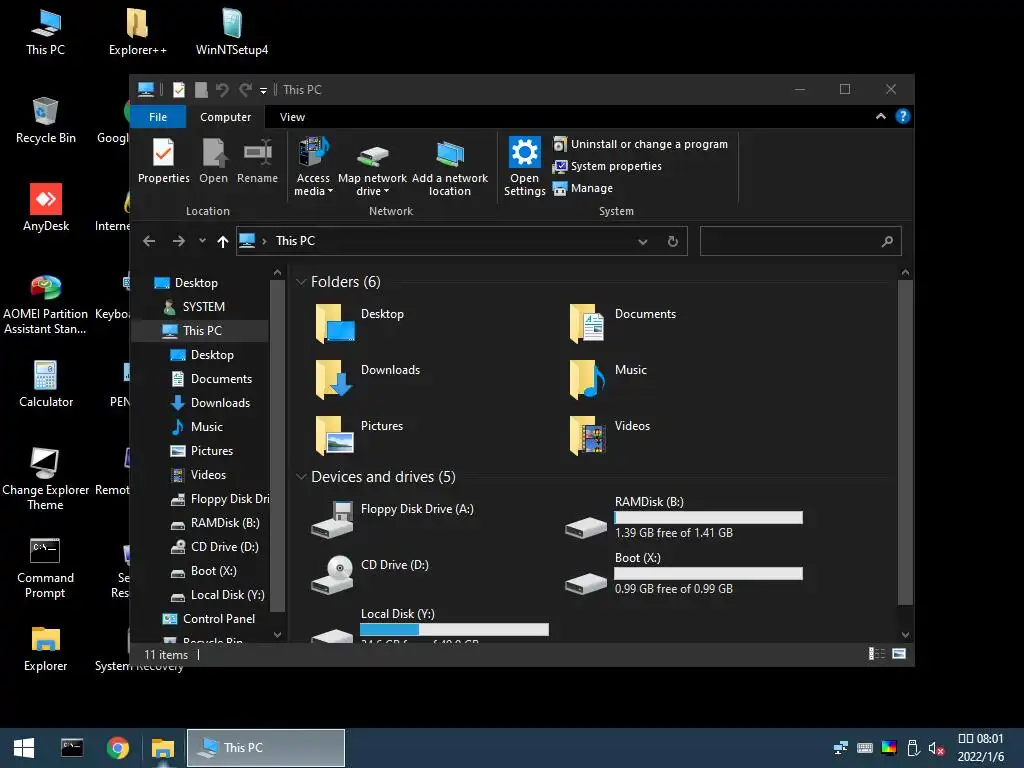Click Uninstall or change a program
This screenshot has height=768, width=1024.
point(640,144)
